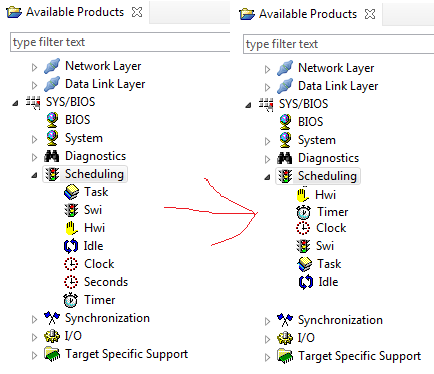
Task: Click the Timer stopwatch icon in left panel
Action: [x=70, y=300]
